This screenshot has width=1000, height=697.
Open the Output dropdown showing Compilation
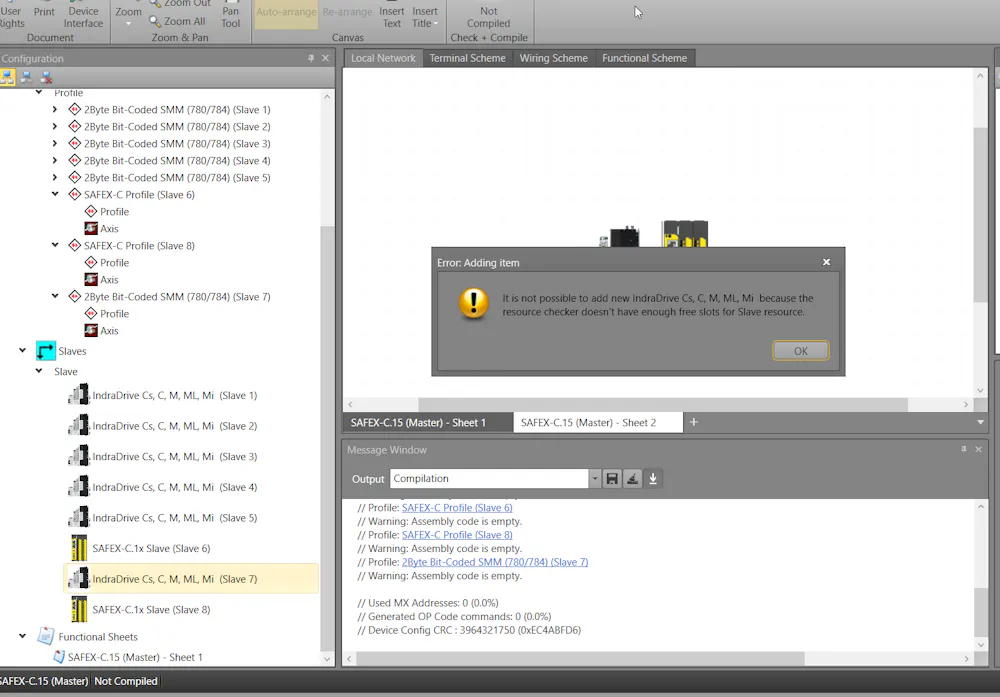tap(594, 479)
